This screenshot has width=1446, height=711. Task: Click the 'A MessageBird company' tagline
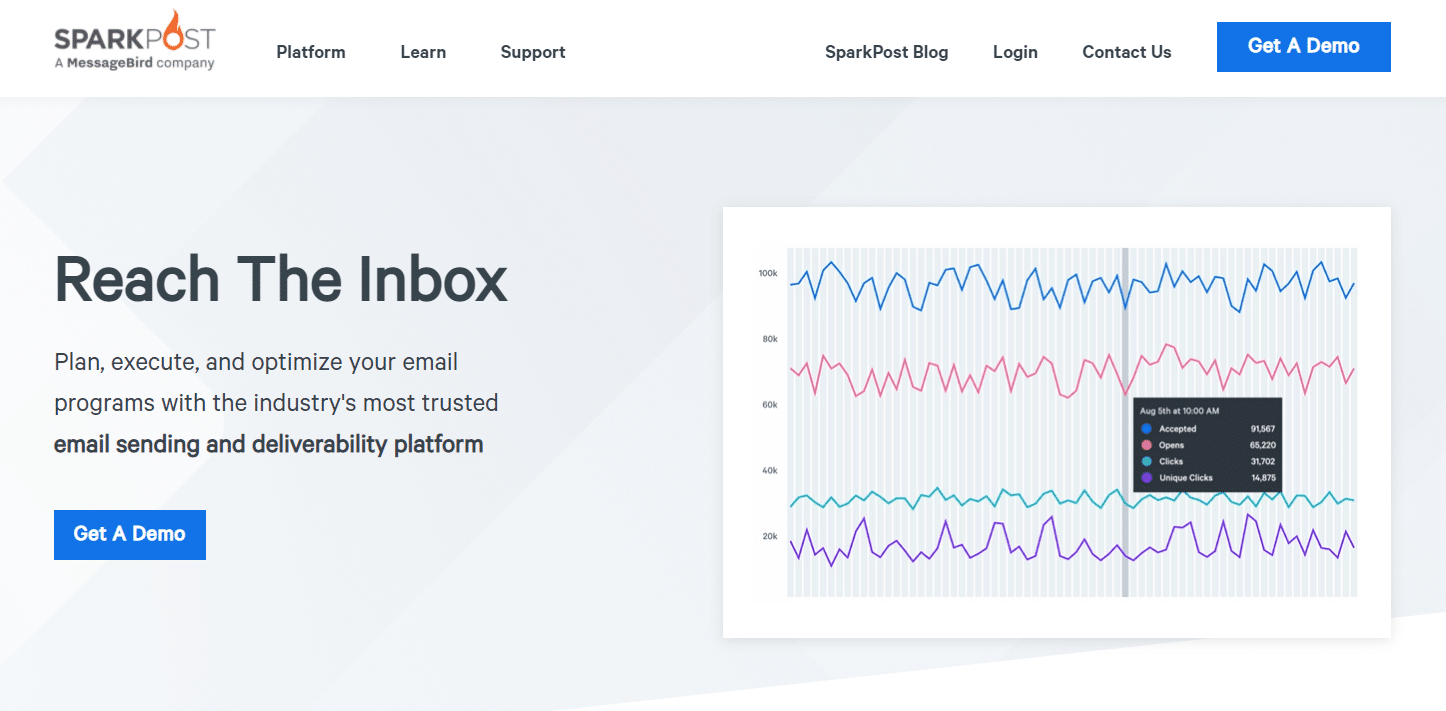click(134, 63)
